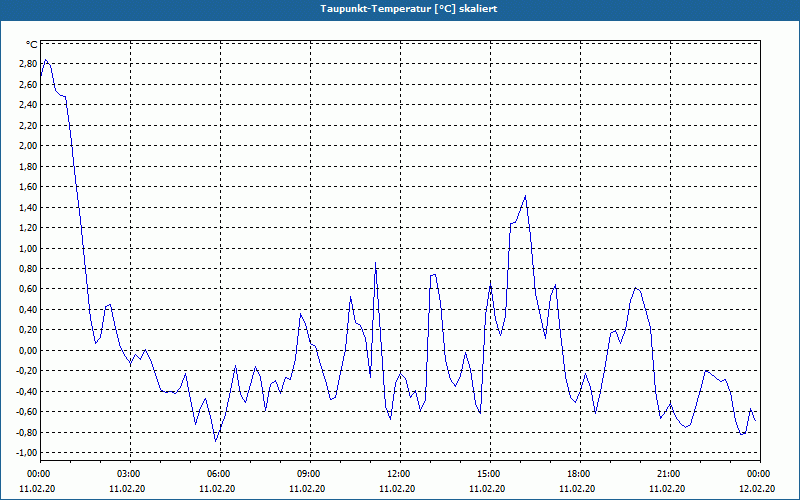The width and height of the screenshot is (800, 500).
Task: Select the '1,00' y-axis value
Action: [29, 248]
